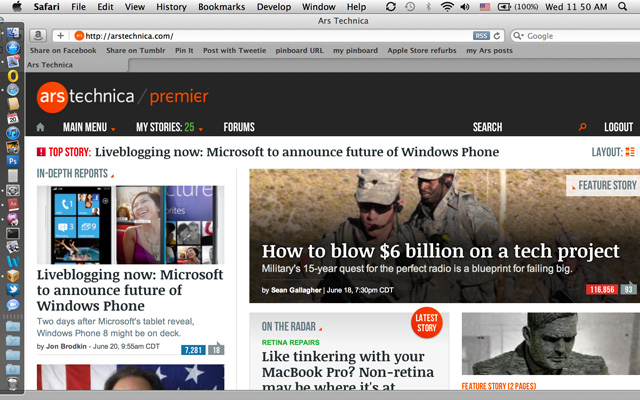Screen dimensions: 640x400
Task: Open Google search engine dropdown arrow
Action: (x=518, y=36)
